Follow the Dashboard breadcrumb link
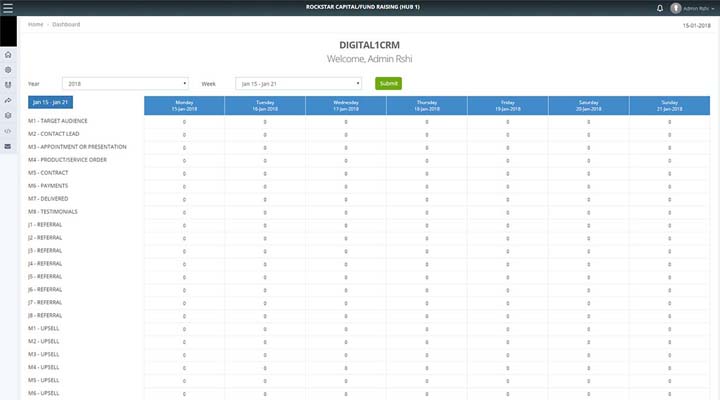 (66, 24)
